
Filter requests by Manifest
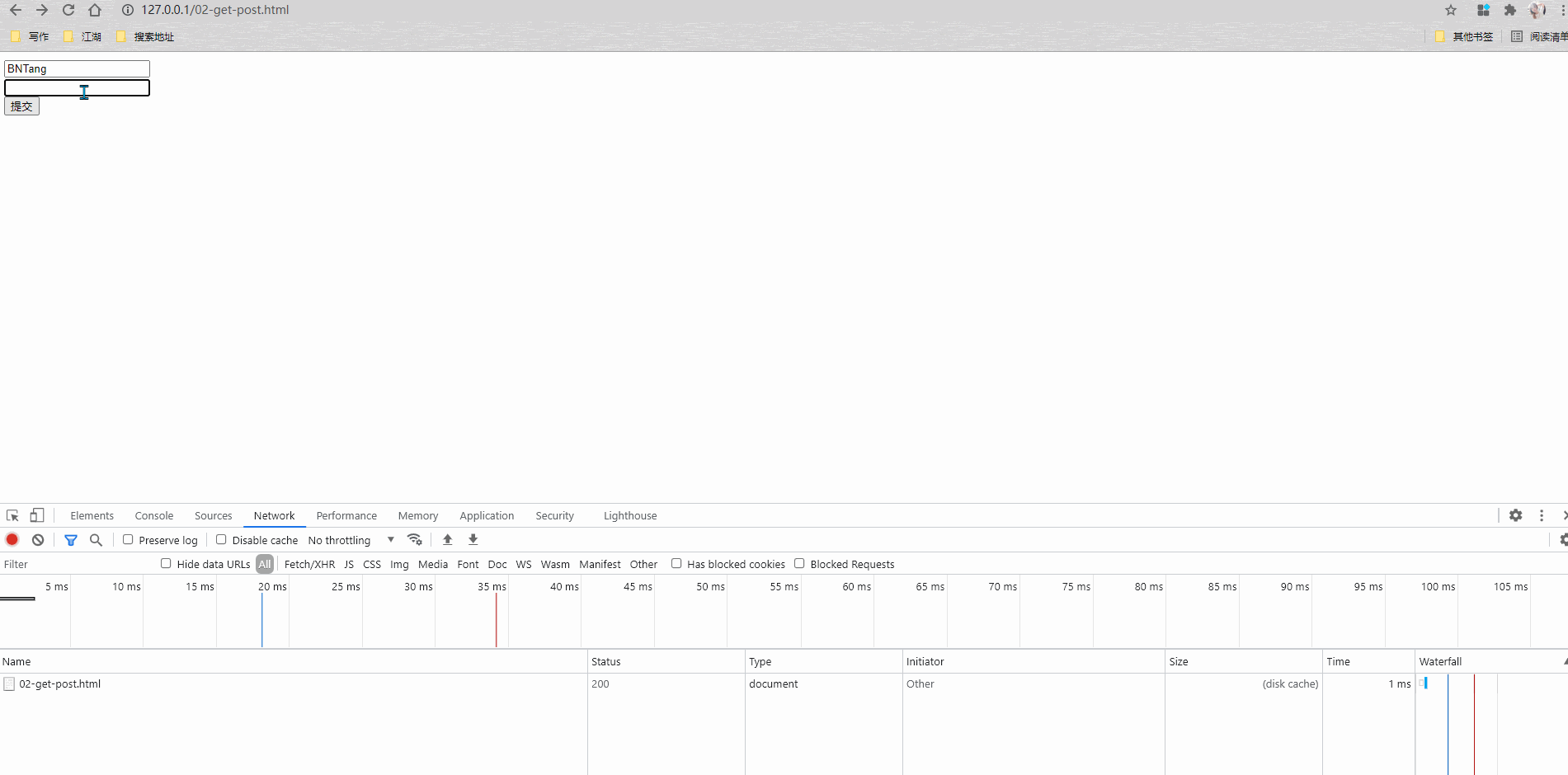pos(600,564)
